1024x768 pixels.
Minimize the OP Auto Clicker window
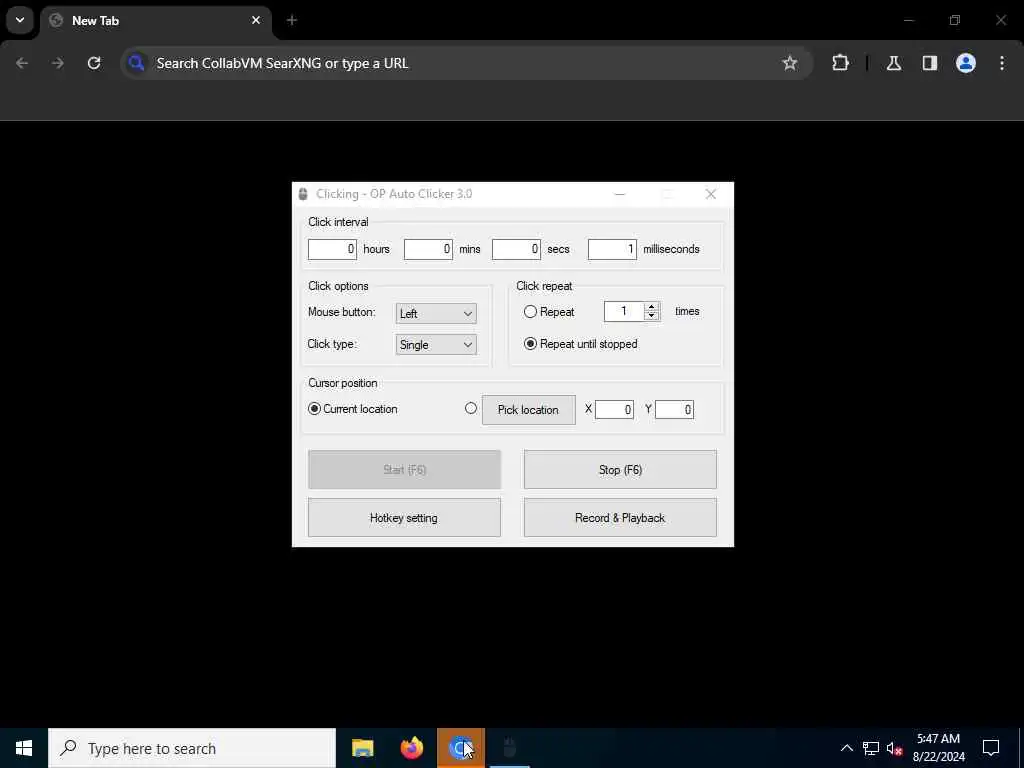(620, 194)
